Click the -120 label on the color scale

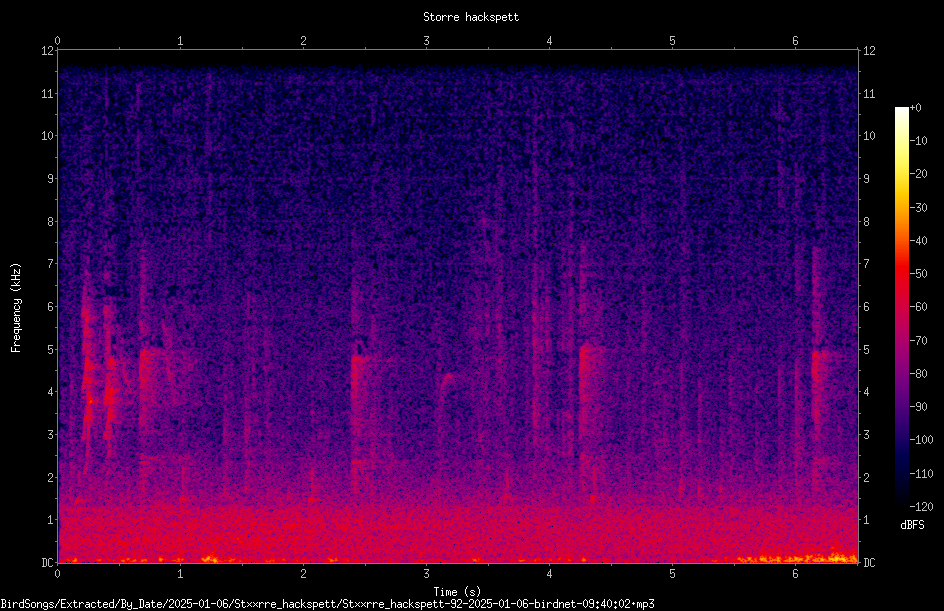tap(921, 506)
